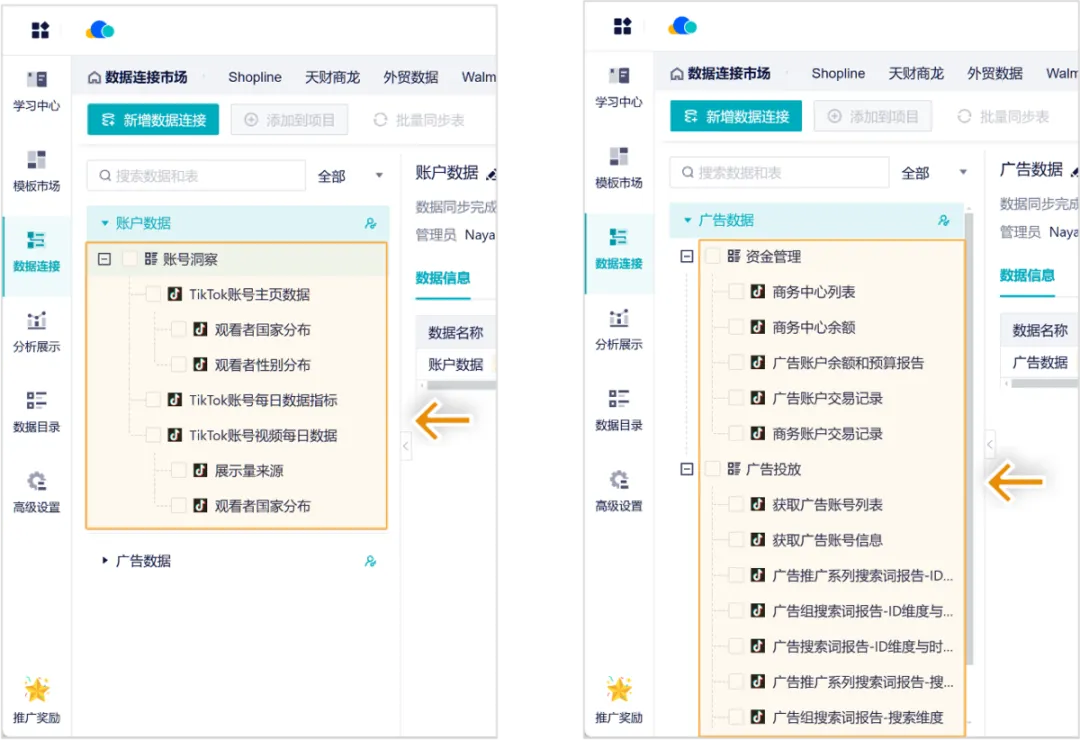Screen dimensions: 1080x740
Task: Click the search box above 账户数据 tree
Action: click(196, 176)
